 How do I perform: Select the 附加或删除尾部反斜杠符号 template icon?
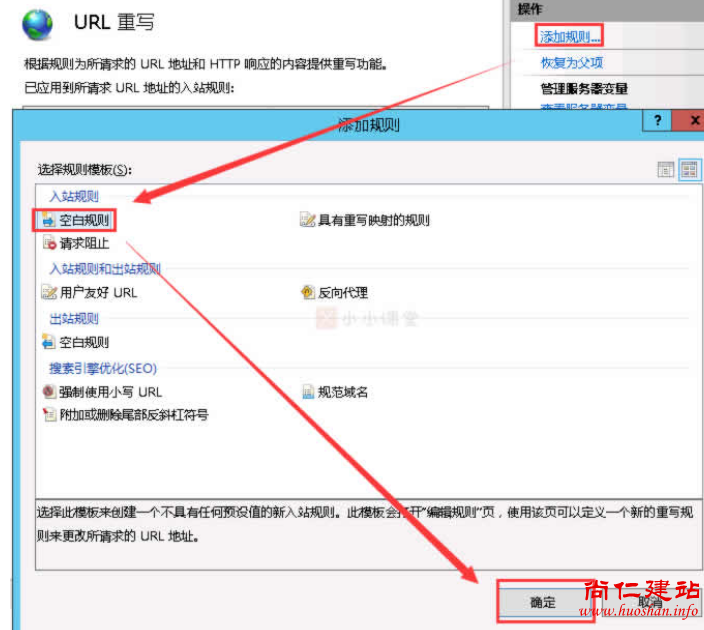(x=49, y=415)
